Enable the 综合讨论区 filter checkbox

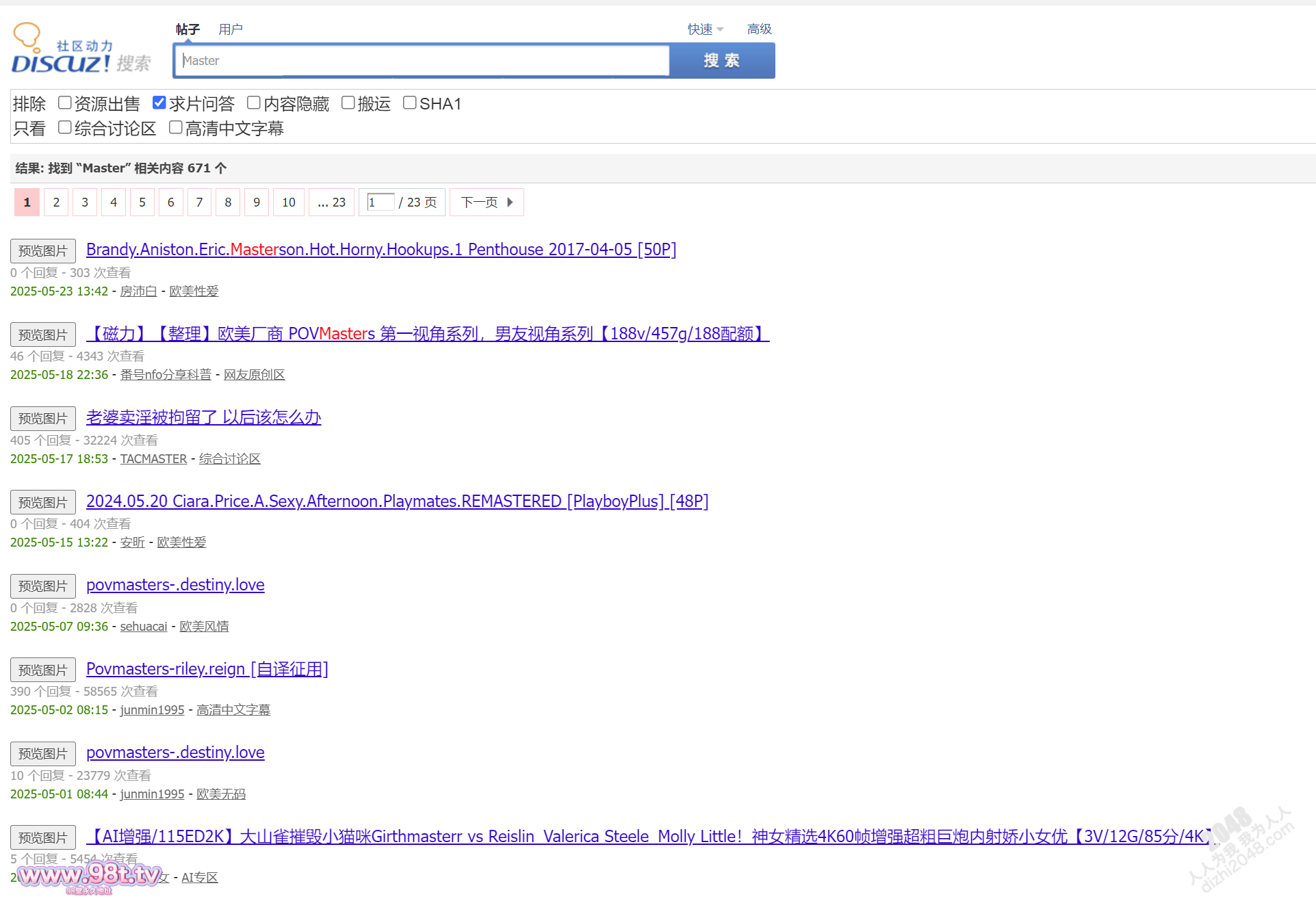[x=64, y=127]
